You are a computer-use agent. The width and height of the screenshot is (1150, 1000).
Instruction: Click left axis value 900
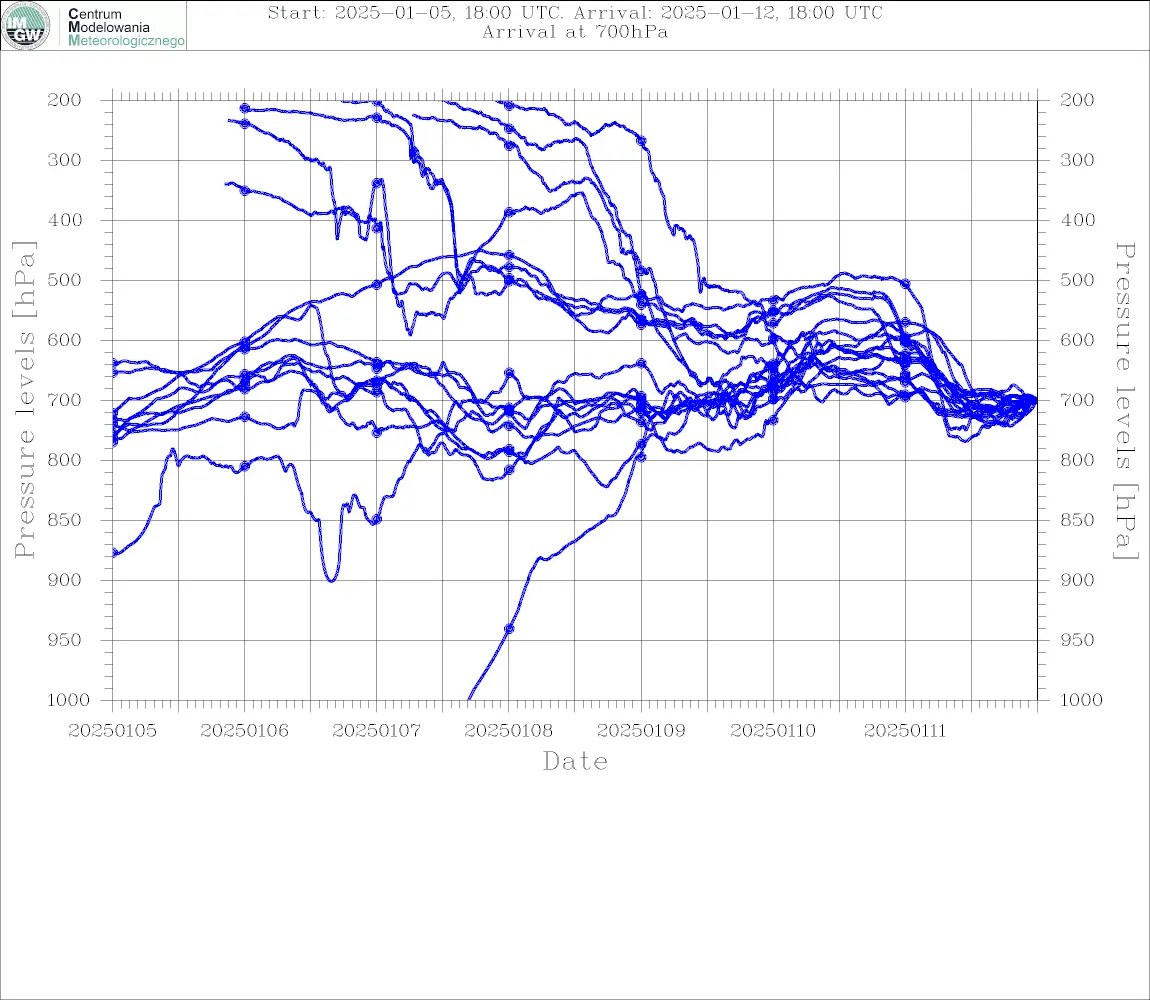click(65, 580)
